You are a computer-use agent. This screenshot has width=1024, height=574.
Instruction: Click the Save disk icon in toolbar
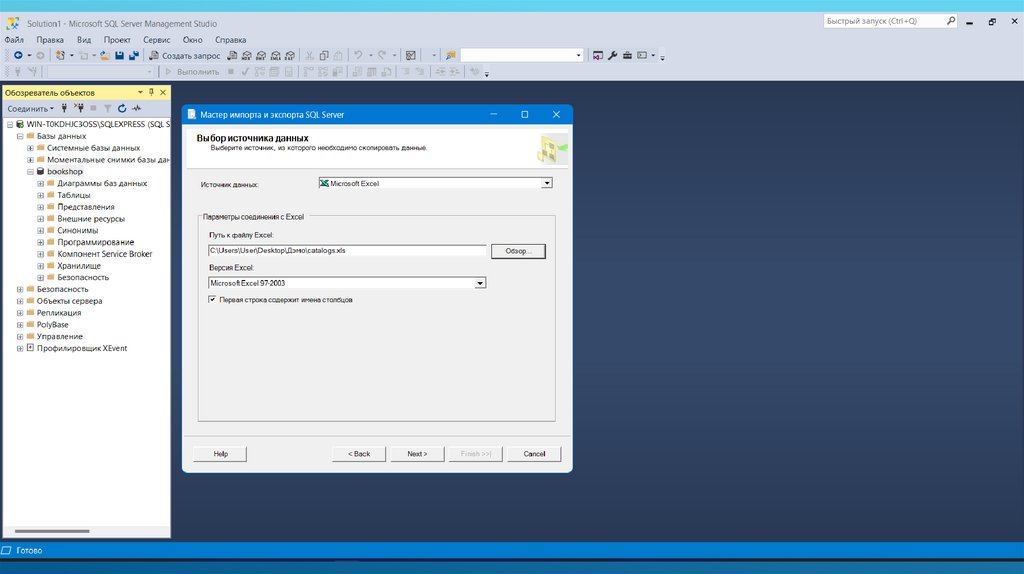point(120,56)
